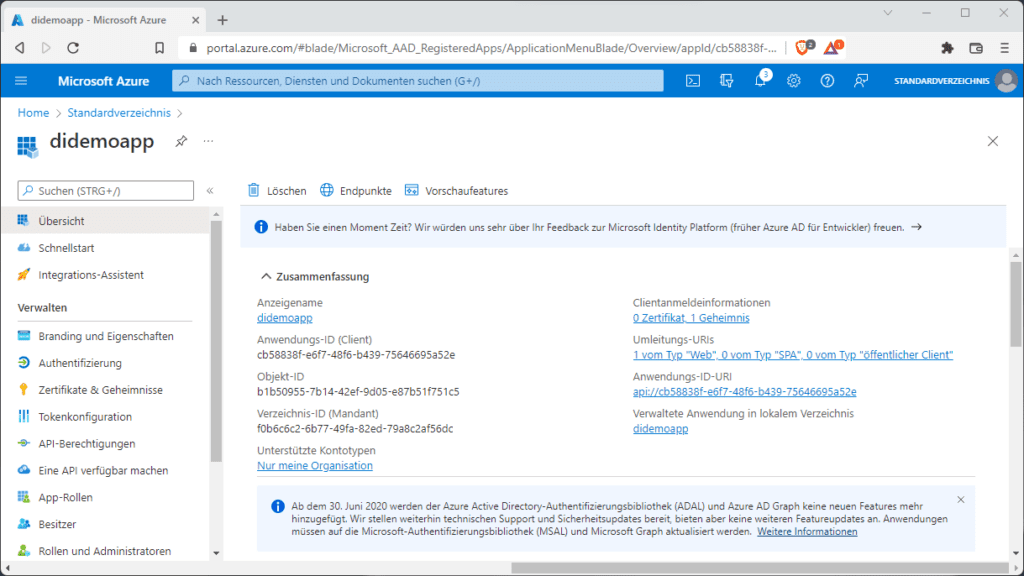Screen dimensions: 1024x576
Task: Click the horizontal scrollbar at bottom
Action: (760, 568)
